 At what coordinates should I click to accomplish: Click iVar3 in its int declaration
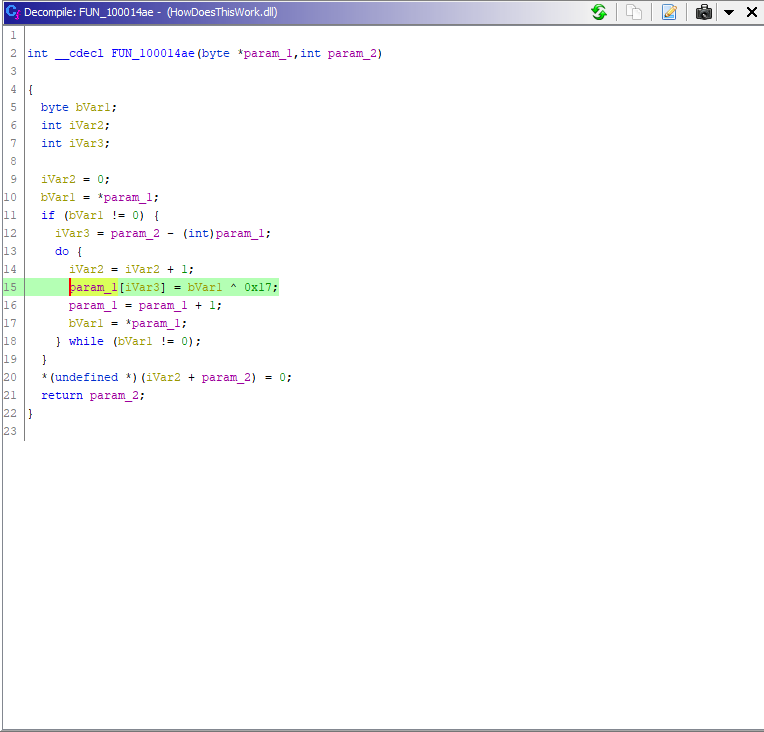(89, 143)
